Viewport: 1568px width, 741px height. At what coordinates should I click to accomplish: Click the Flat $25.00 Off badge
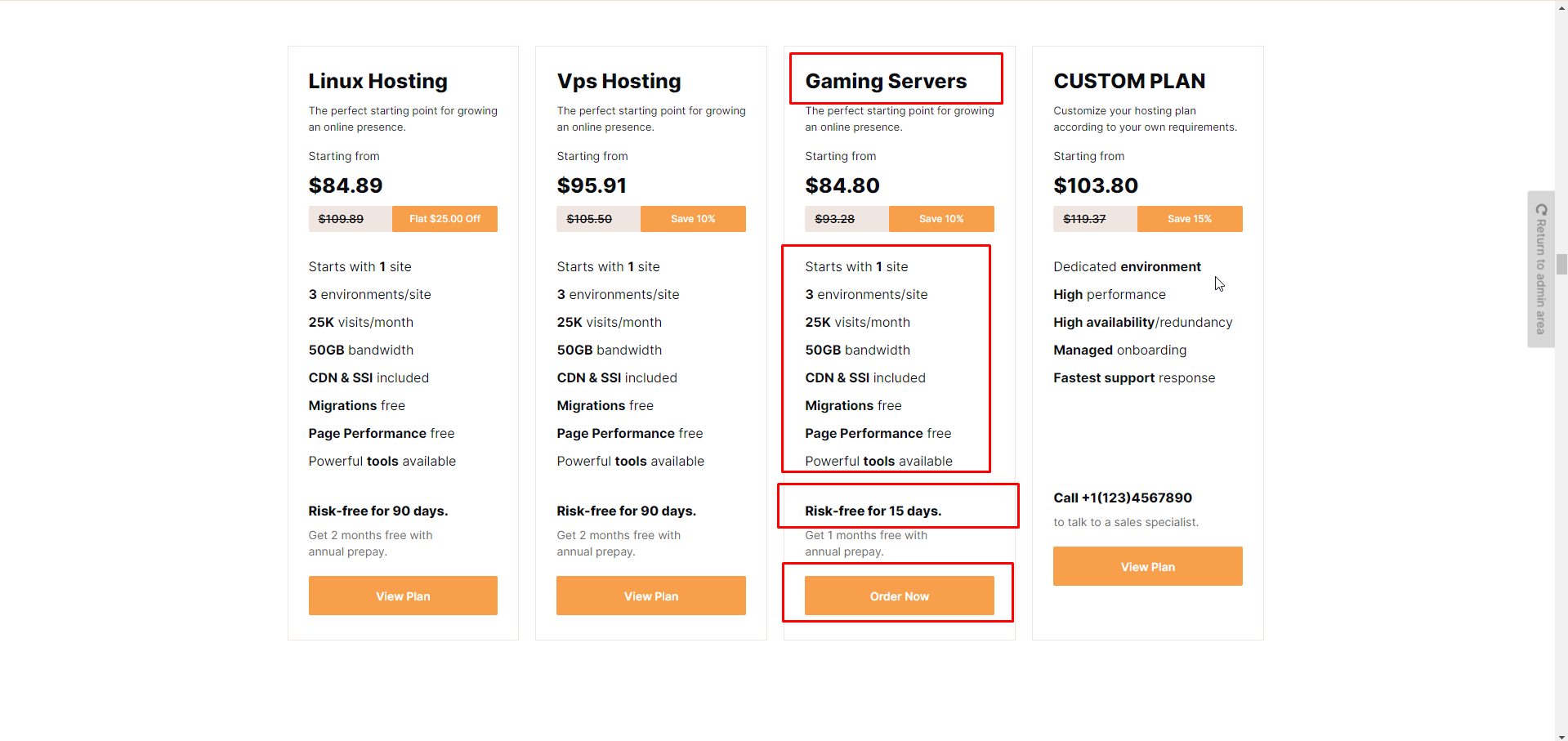pyautogui.click(x=444, y=219)
